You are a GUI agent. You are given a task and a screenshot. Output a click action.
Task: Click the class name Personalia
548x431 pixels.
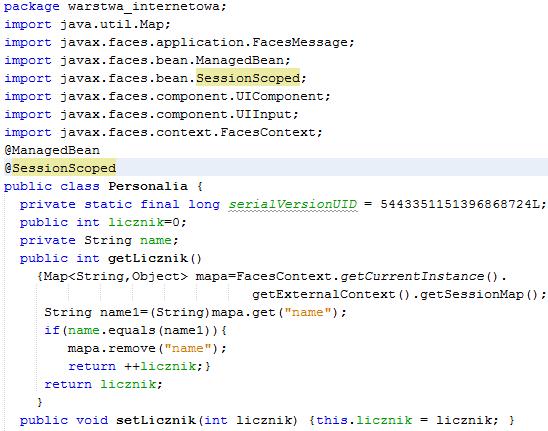148,186
